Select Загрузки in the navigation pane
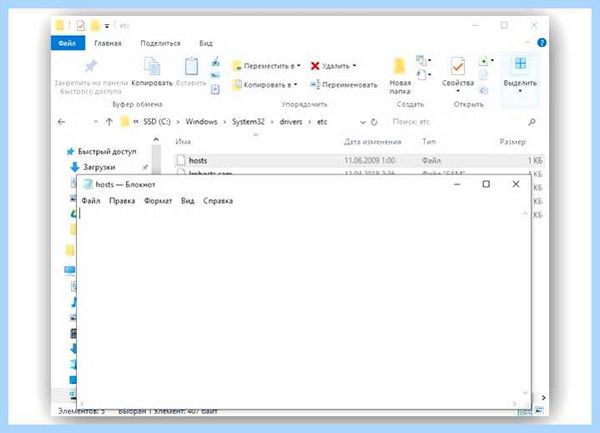600x433 pixels. coord(99,167)
